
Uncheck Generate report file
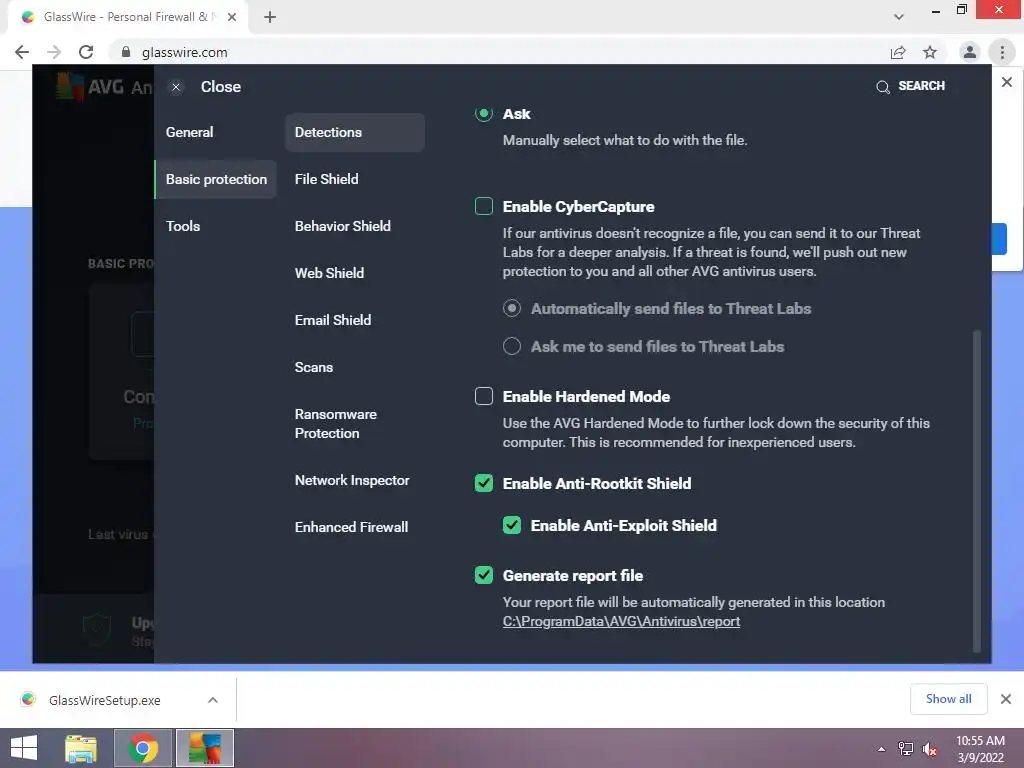point(484,575)
